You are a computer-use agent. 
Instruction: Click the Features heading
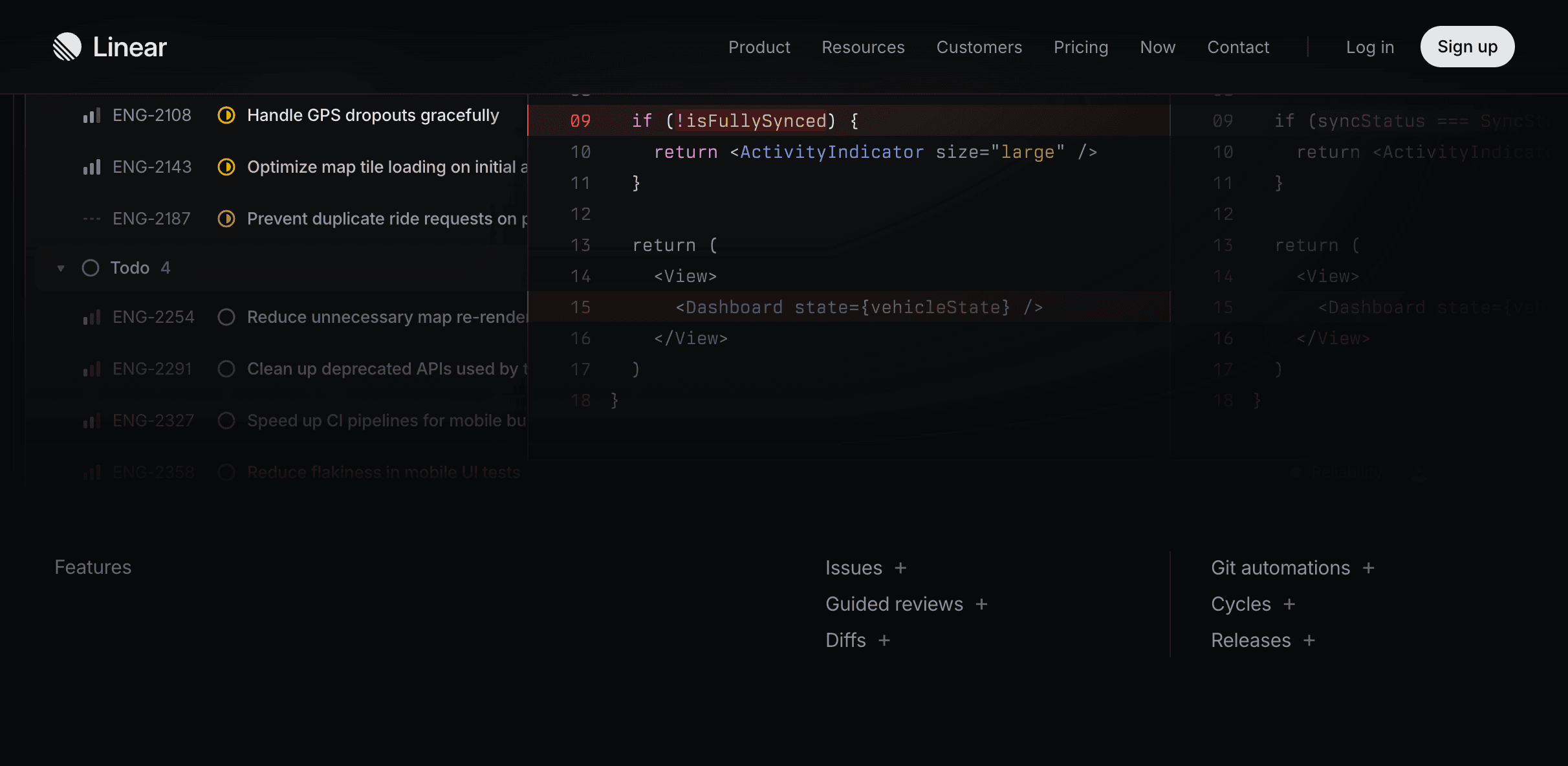[93, 567]
